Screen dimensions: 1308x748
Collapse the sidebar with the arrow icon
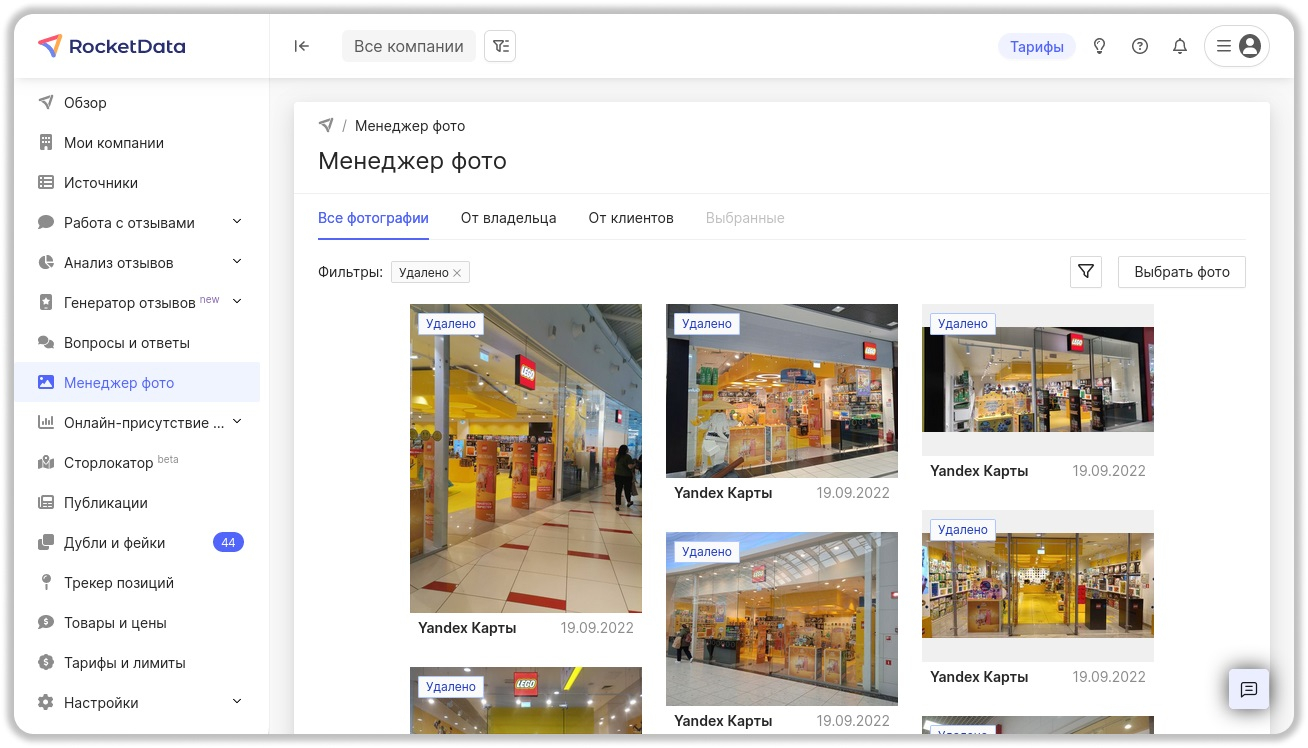[x=301, y=46]
